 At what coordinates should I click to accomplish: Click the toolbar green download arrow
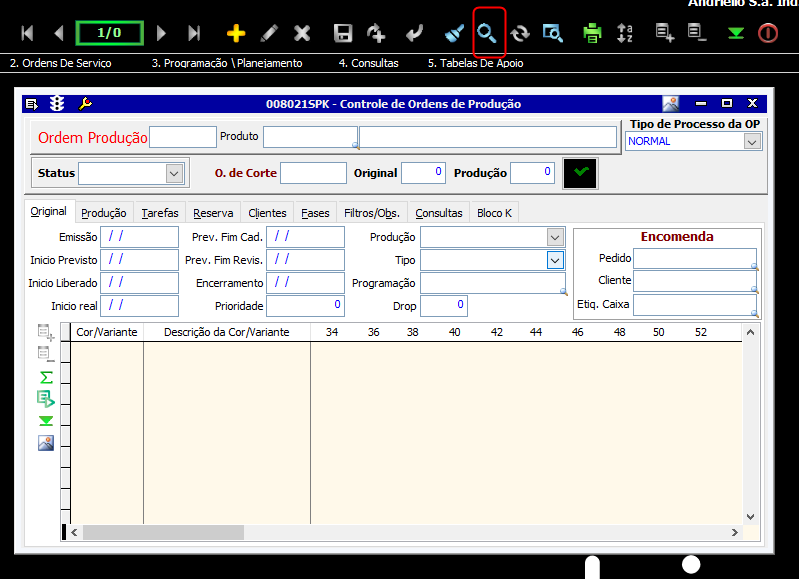pyautogui.click(x=736, y=34)
